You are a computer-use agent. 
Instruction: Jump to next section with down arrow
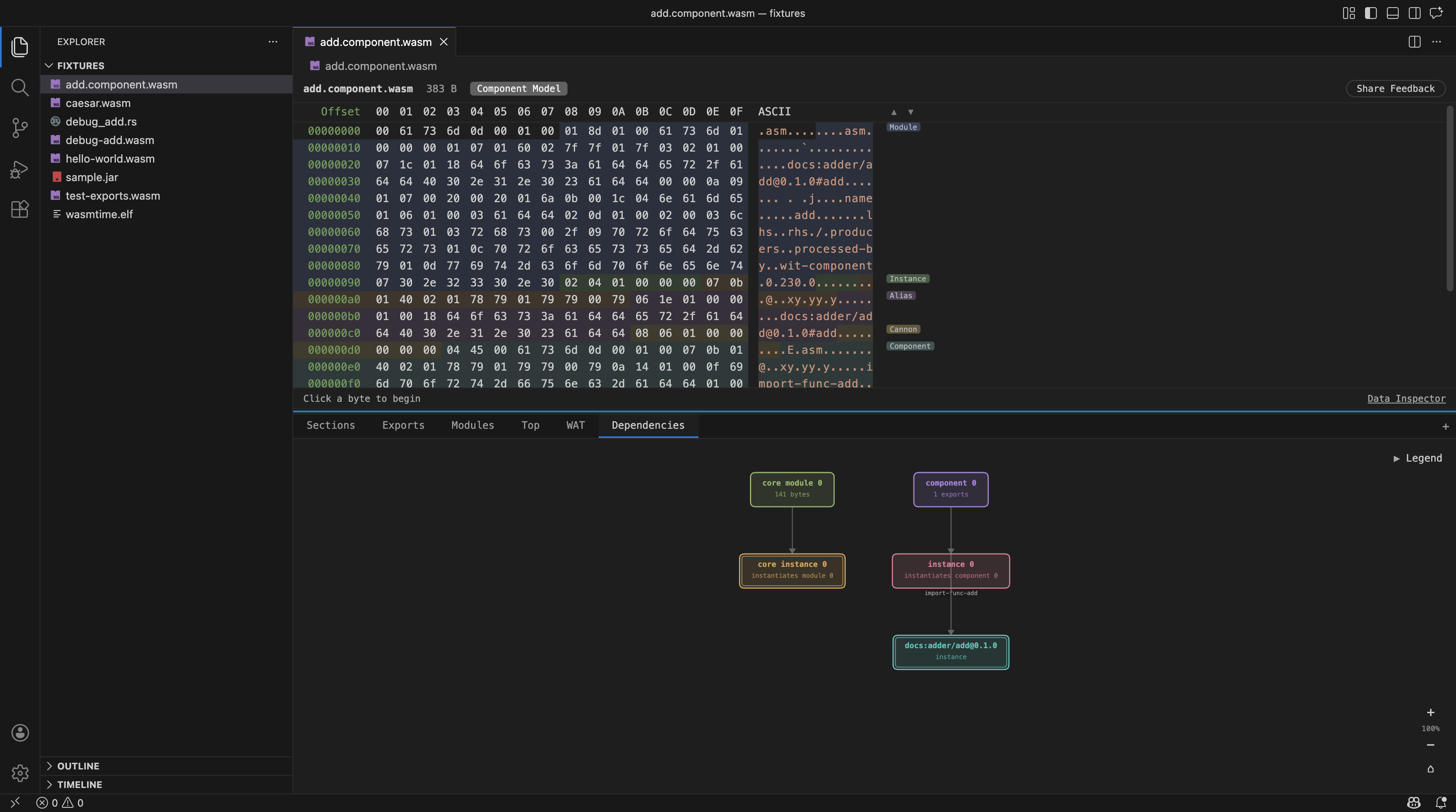point(910,112)
